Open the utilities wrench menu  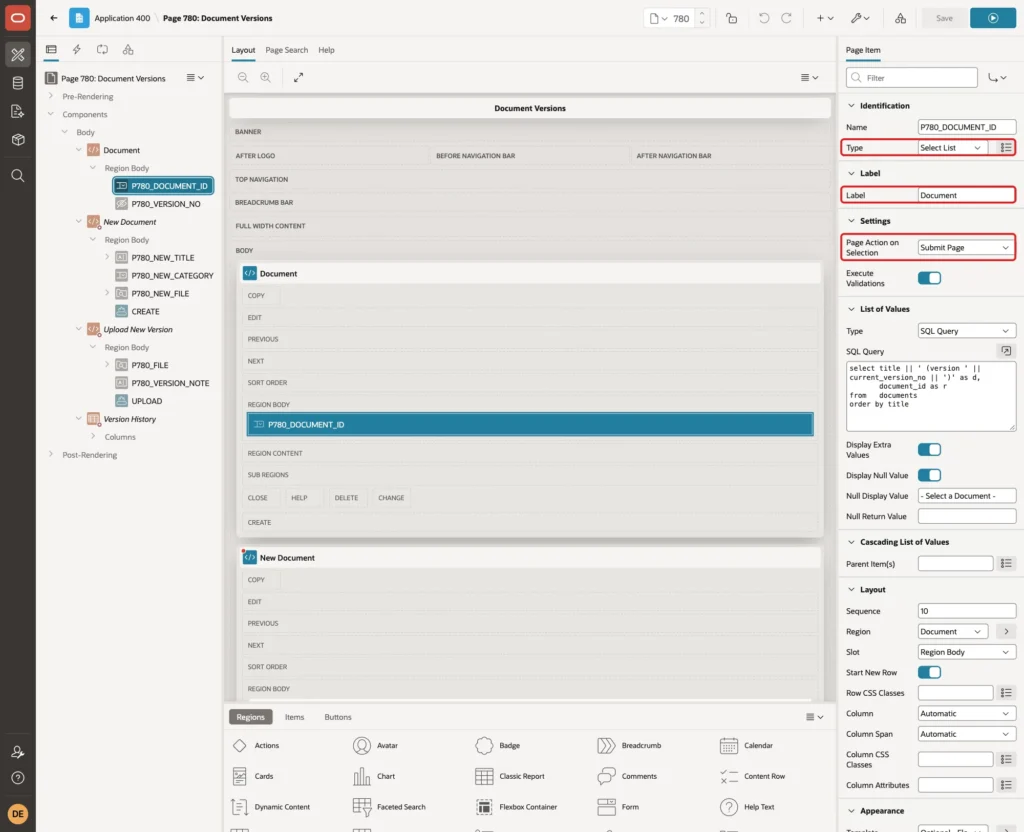point(859,18)
